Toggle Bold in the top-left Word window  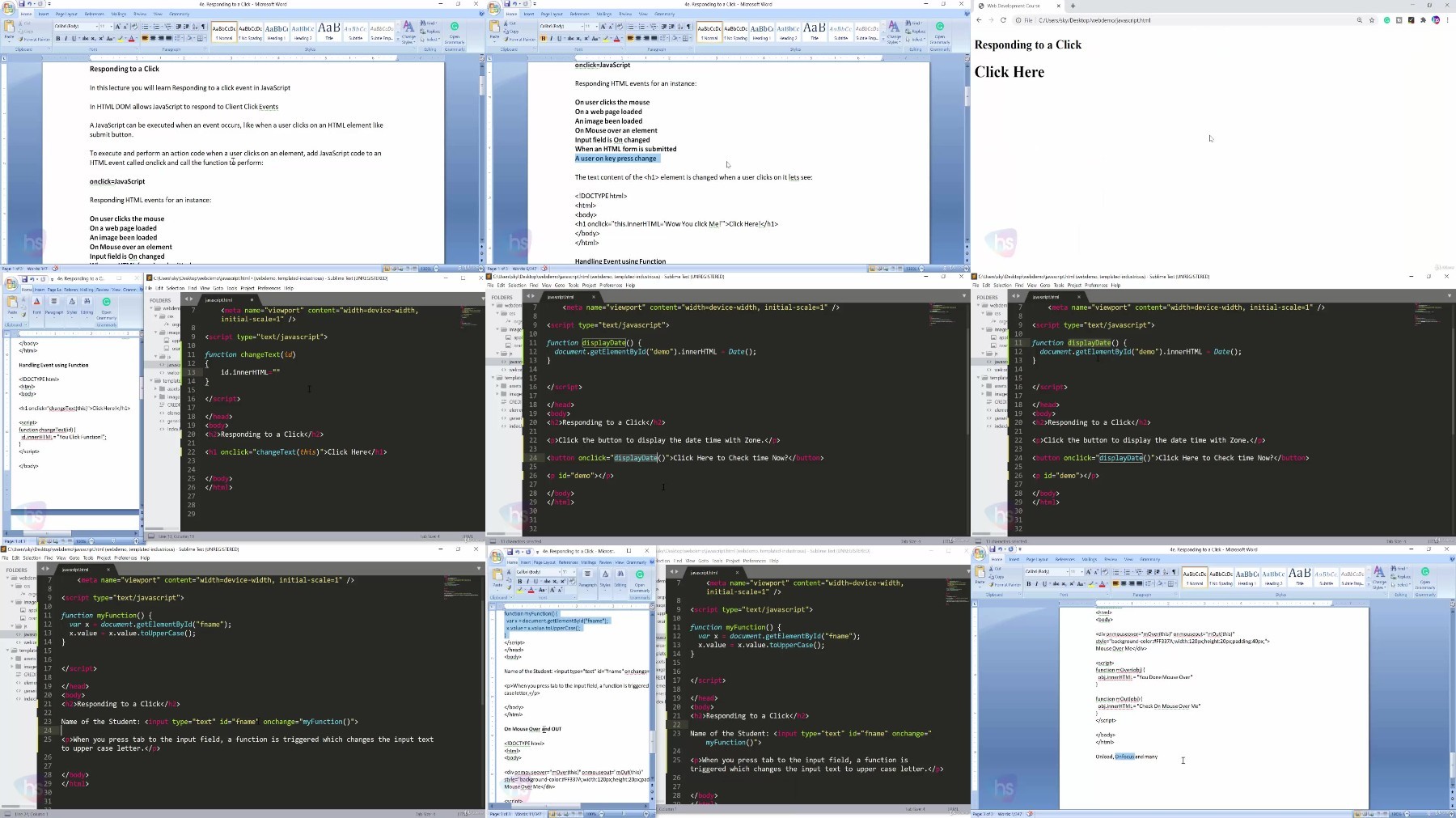point(58,39)
